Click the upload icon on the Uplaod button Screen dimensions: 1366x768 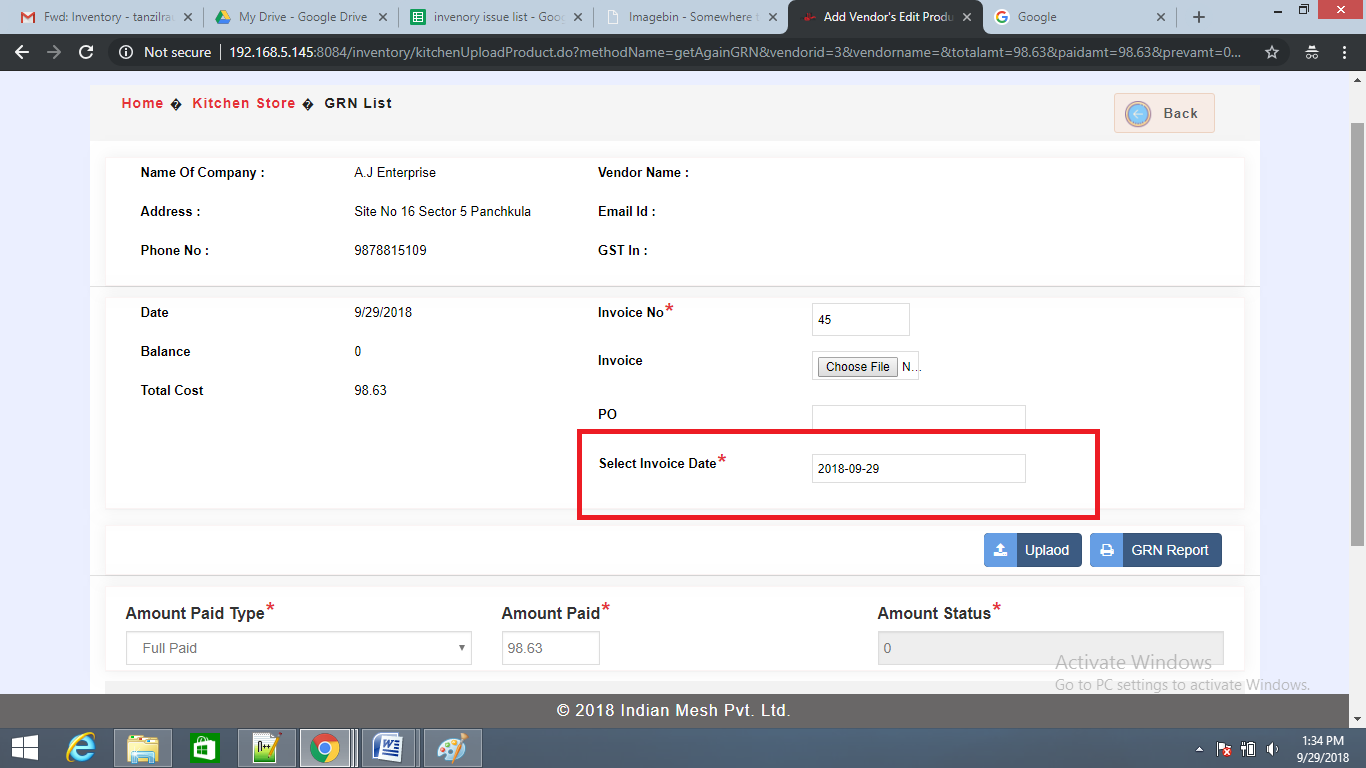tap(1000, 550)
